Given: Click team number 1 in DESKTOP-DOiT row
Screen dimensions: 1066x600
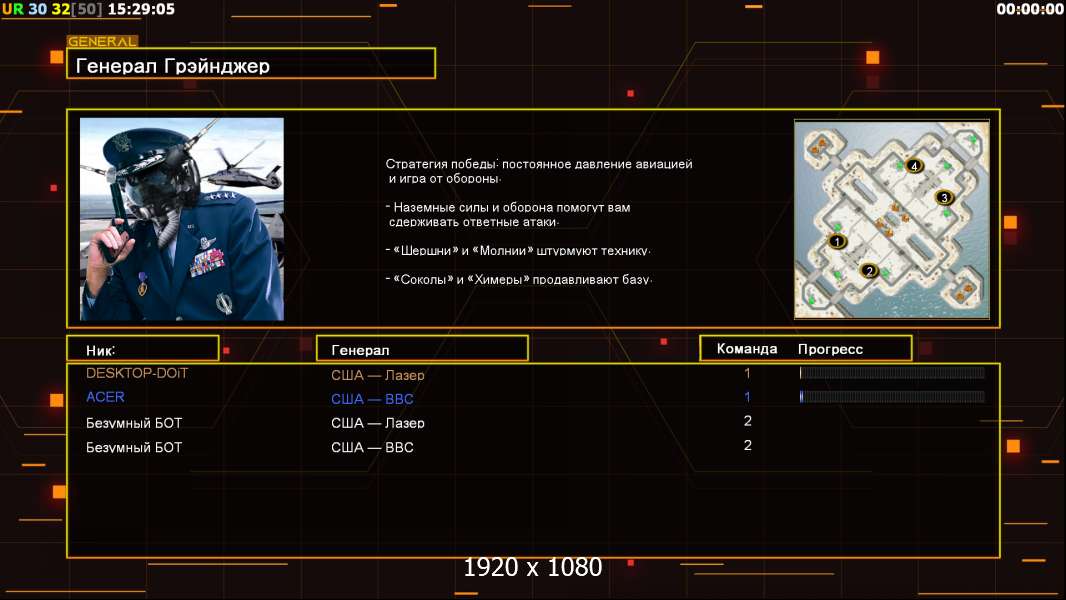Looking at the screenshot, I should 747,373.
